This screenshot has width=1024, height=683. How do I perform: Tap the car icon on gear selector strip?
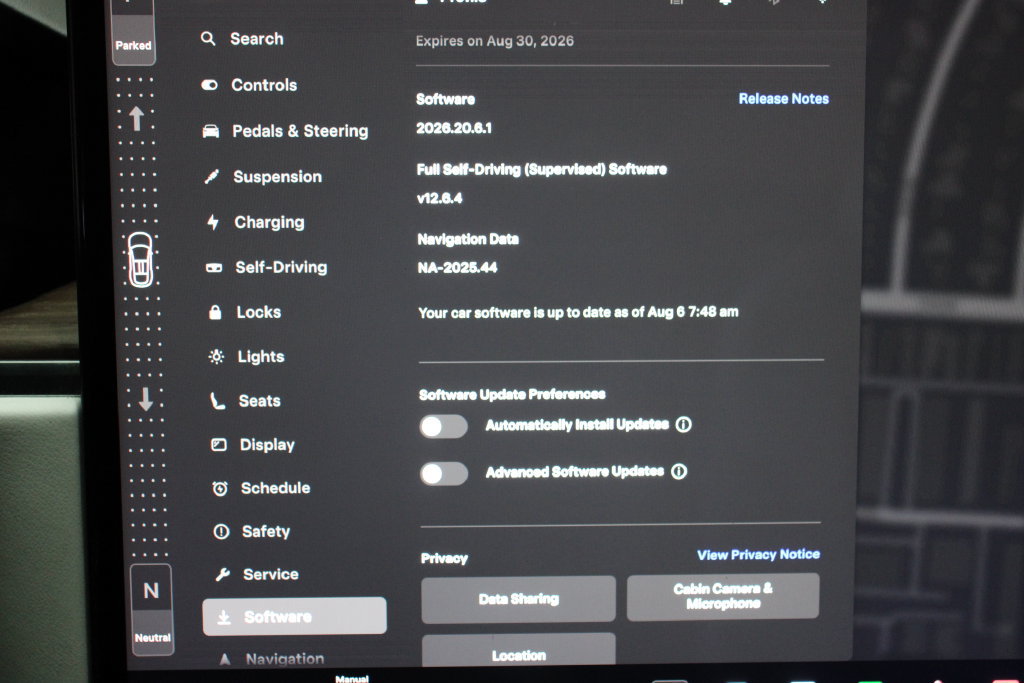point(140,260)
